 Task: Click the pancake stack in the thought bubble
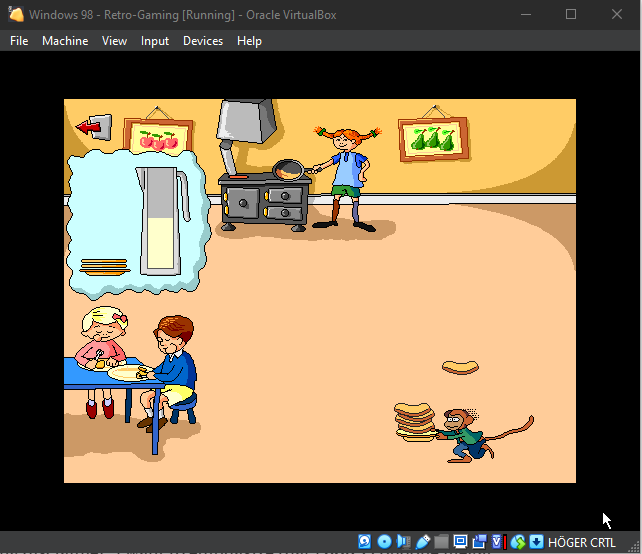click(x=104, y=267)
